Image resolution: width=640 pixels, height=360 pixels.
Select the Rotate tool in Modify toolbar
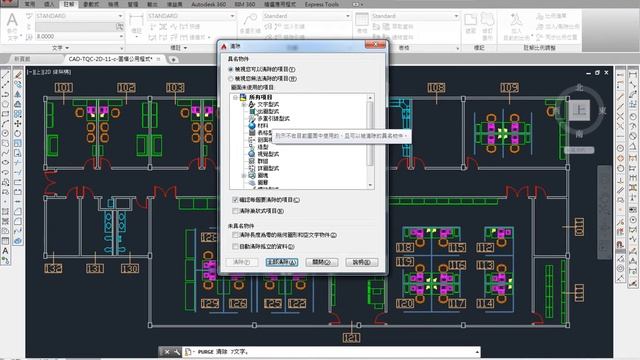(x=18, y=133)
